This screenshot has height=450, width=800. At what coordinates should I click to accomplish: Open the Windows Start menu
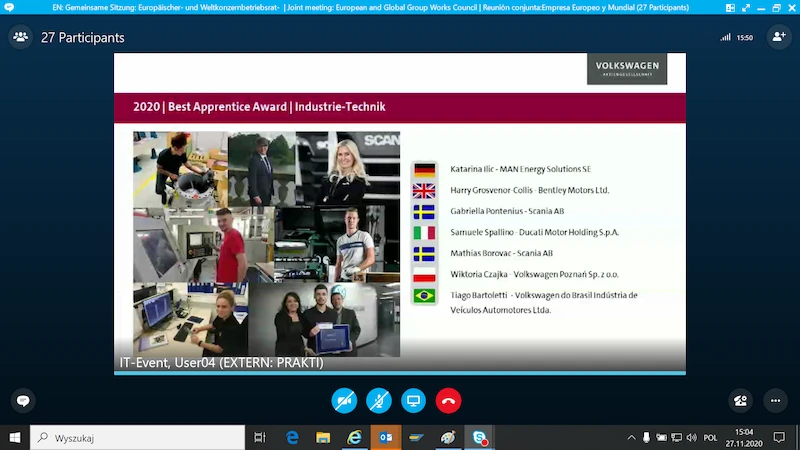click(15, 437)
